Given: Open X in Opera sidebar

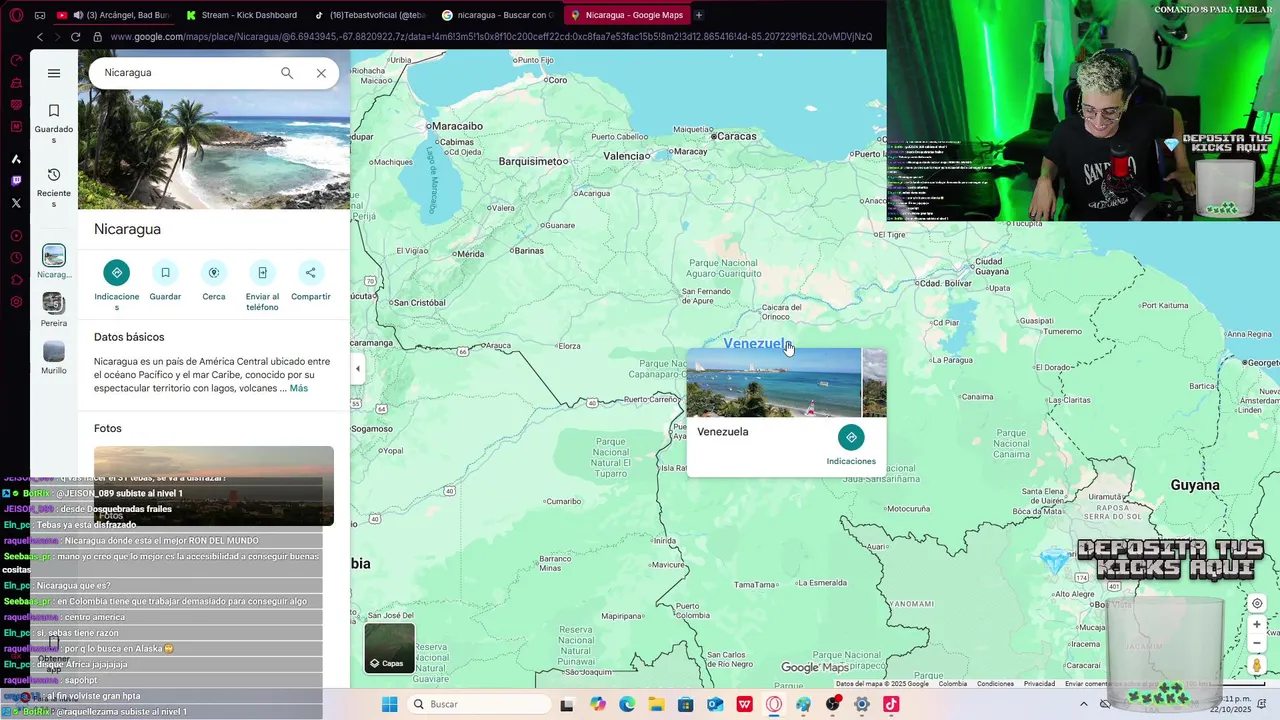Looking at the screenshot, I should [x=16, y=203].
